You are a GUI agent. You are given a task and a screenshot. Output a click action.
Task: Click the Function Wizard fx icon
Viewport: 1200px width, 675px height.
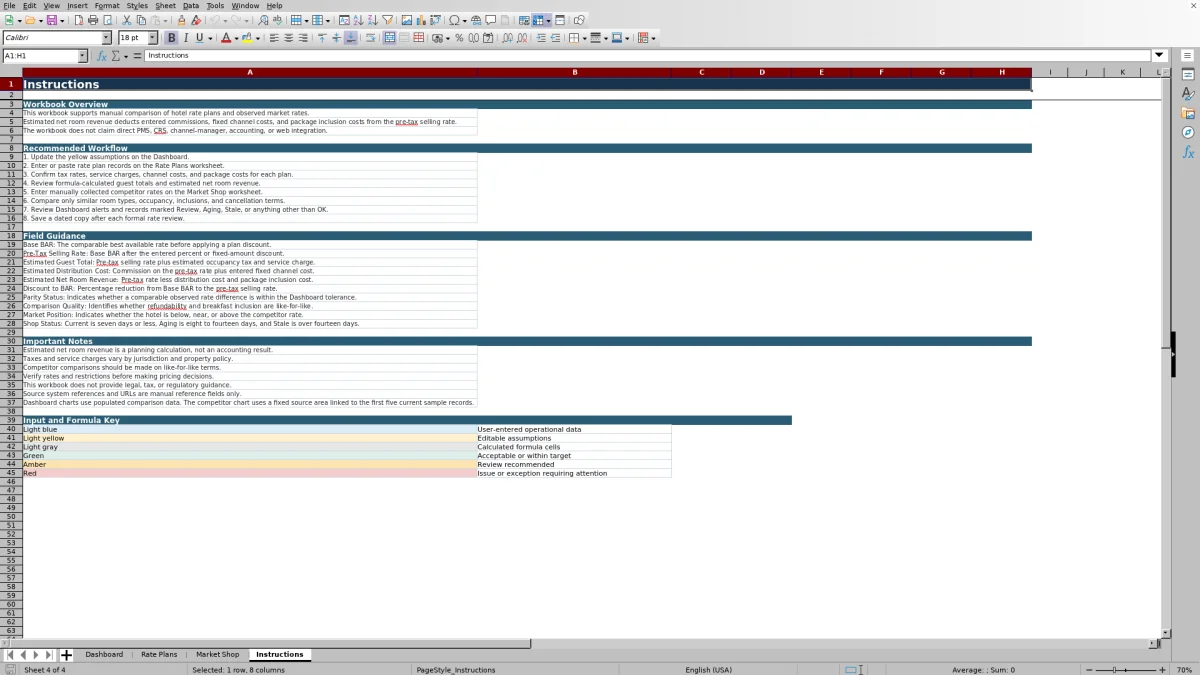tap(102, 56)
